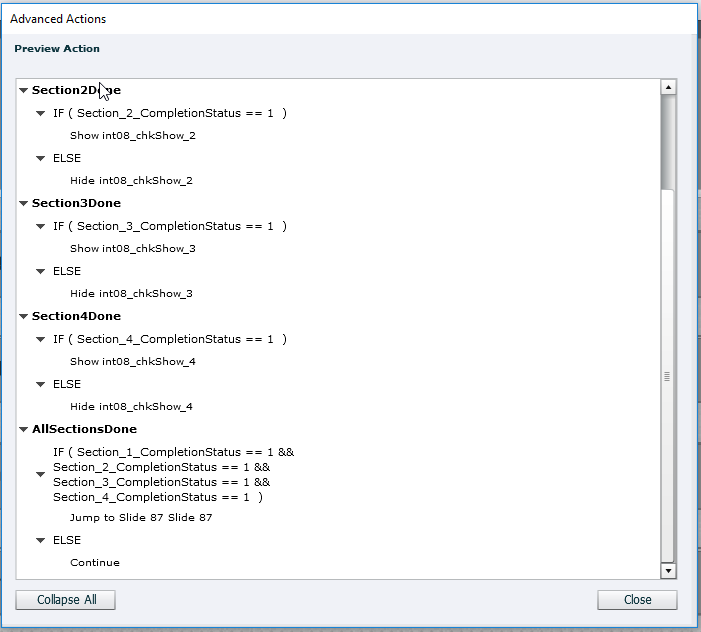Collapse ELSE branch above Continue
Viewport: 701px width, 632px height.
pyautogui.click(x=41, y=541)
